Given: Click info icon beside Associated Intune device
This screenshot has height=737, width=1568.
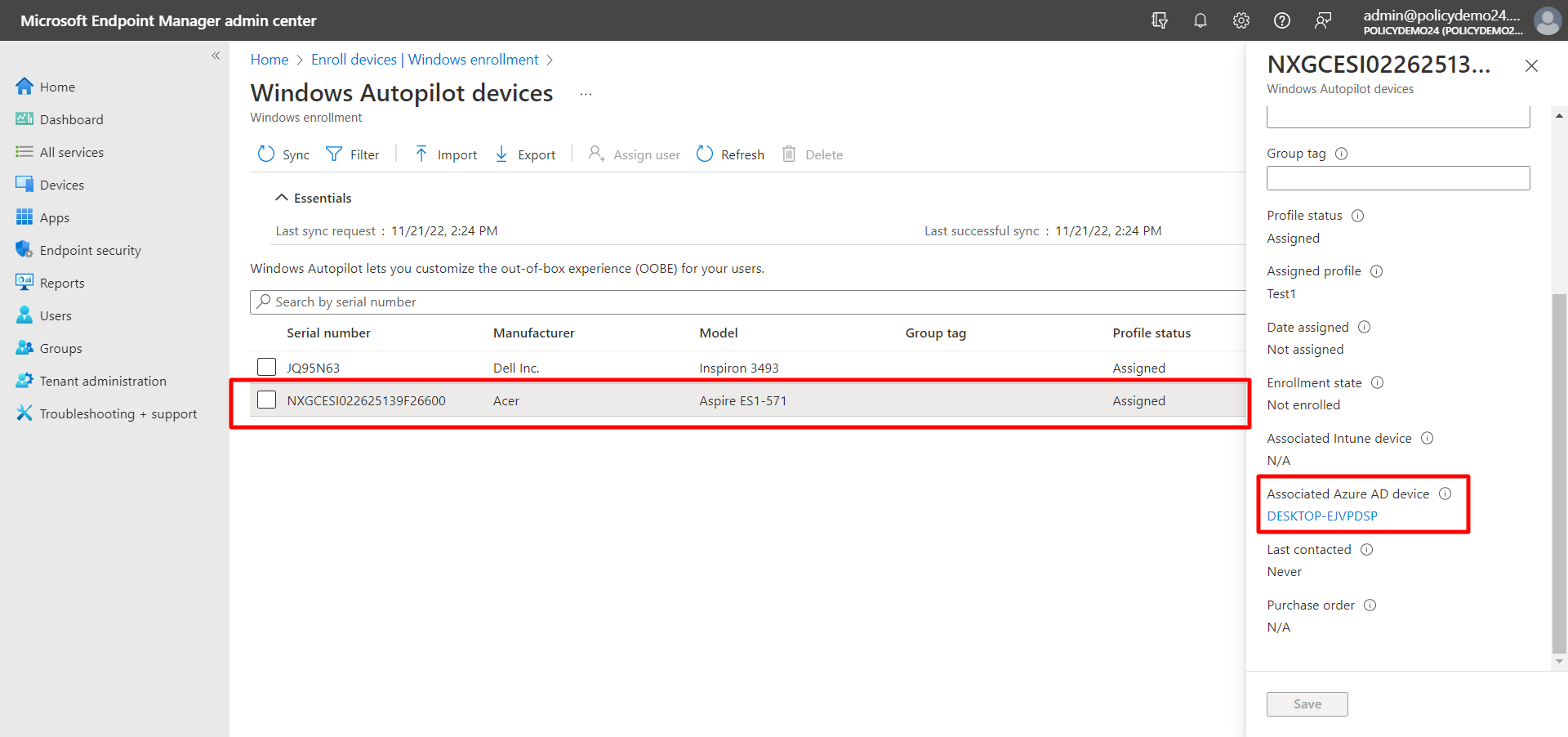Looking at the screenshot, I should [x=1427, y=438].
